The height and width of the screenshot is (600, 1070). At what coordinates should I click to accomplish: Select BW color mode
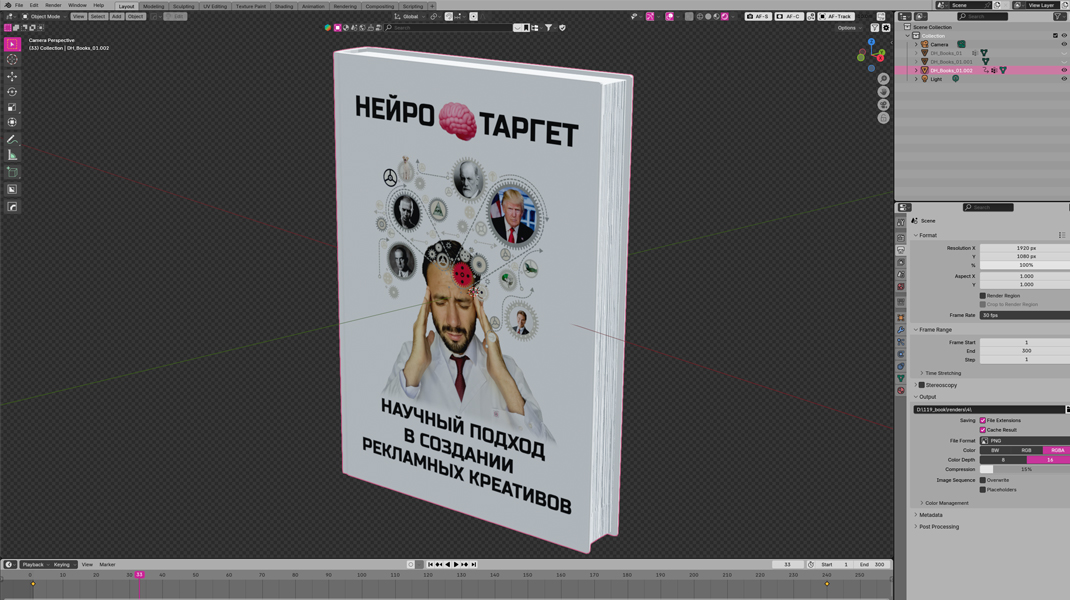click(995, 451)
